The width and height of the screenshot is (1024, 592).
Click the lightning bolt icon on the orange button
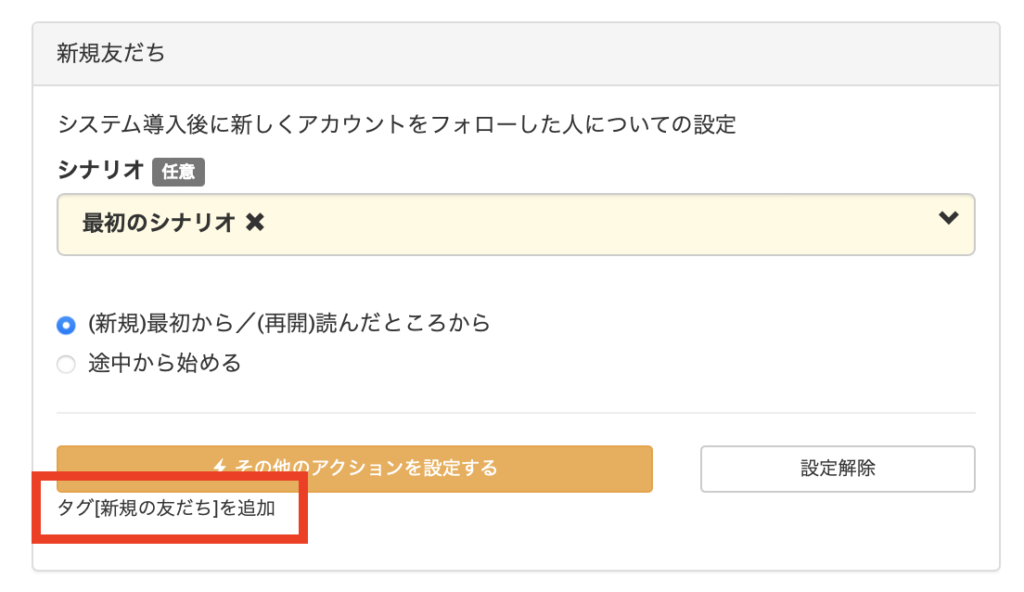[x=222, y=468]
